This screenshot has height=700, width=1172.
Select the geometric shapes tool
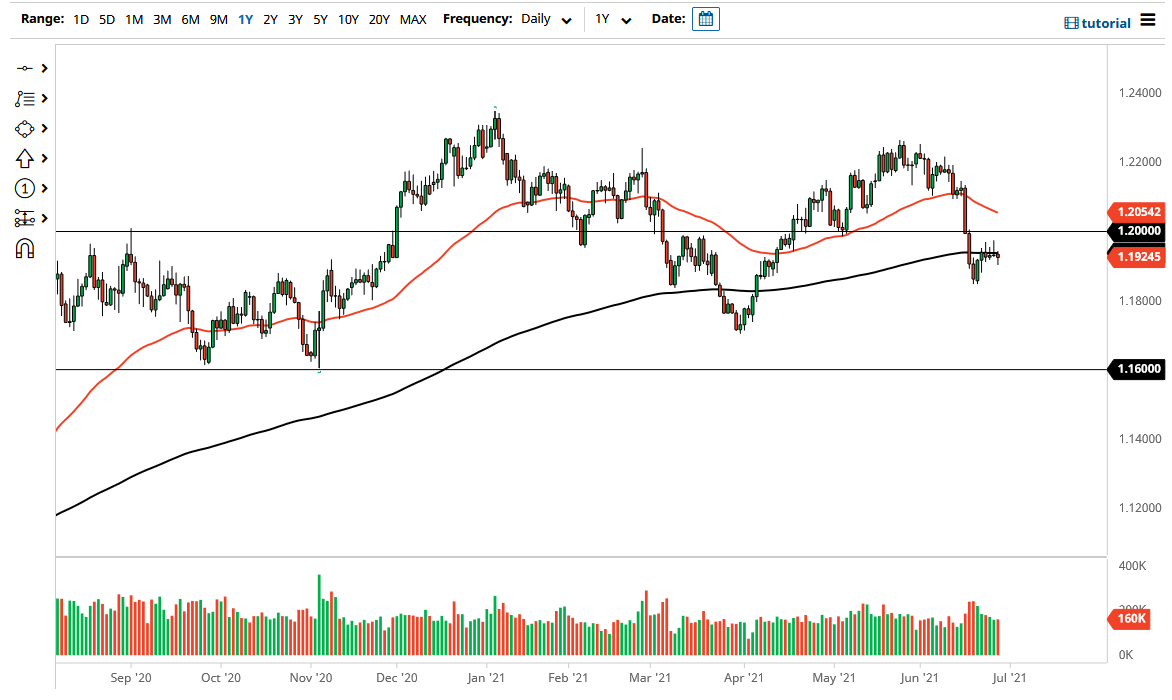(25, 129)
